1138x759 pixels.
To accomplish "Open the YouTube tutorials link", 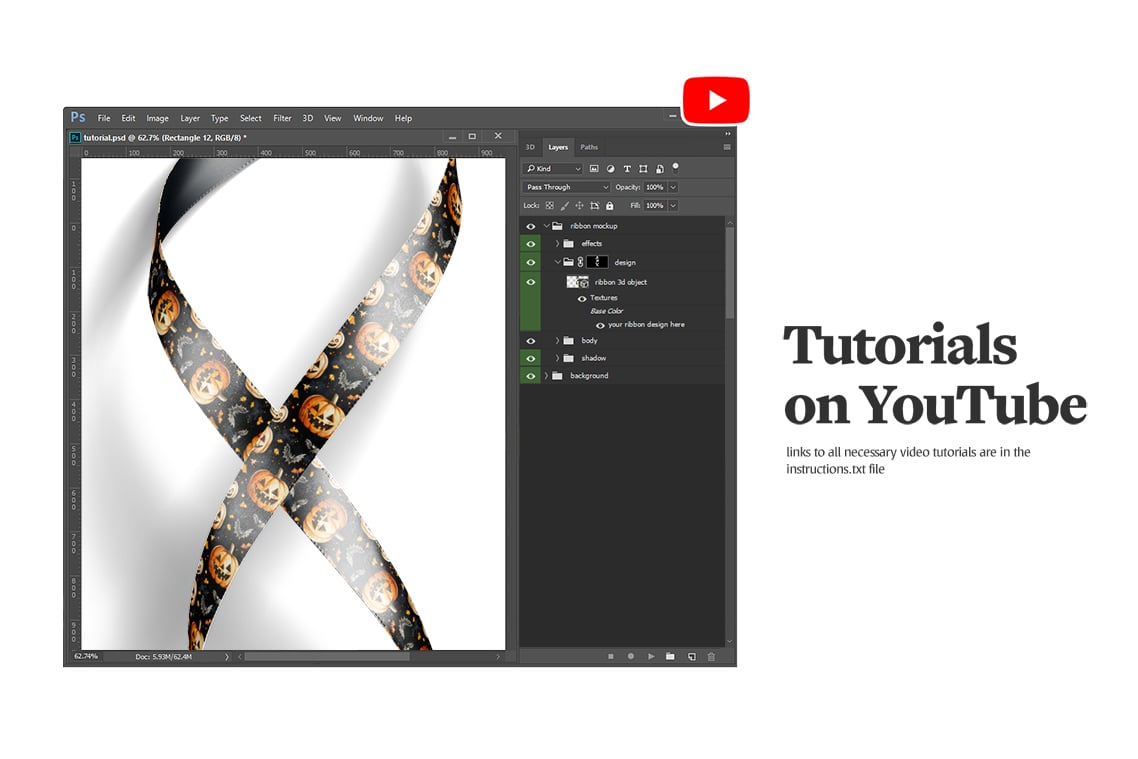I will [715, 99].
